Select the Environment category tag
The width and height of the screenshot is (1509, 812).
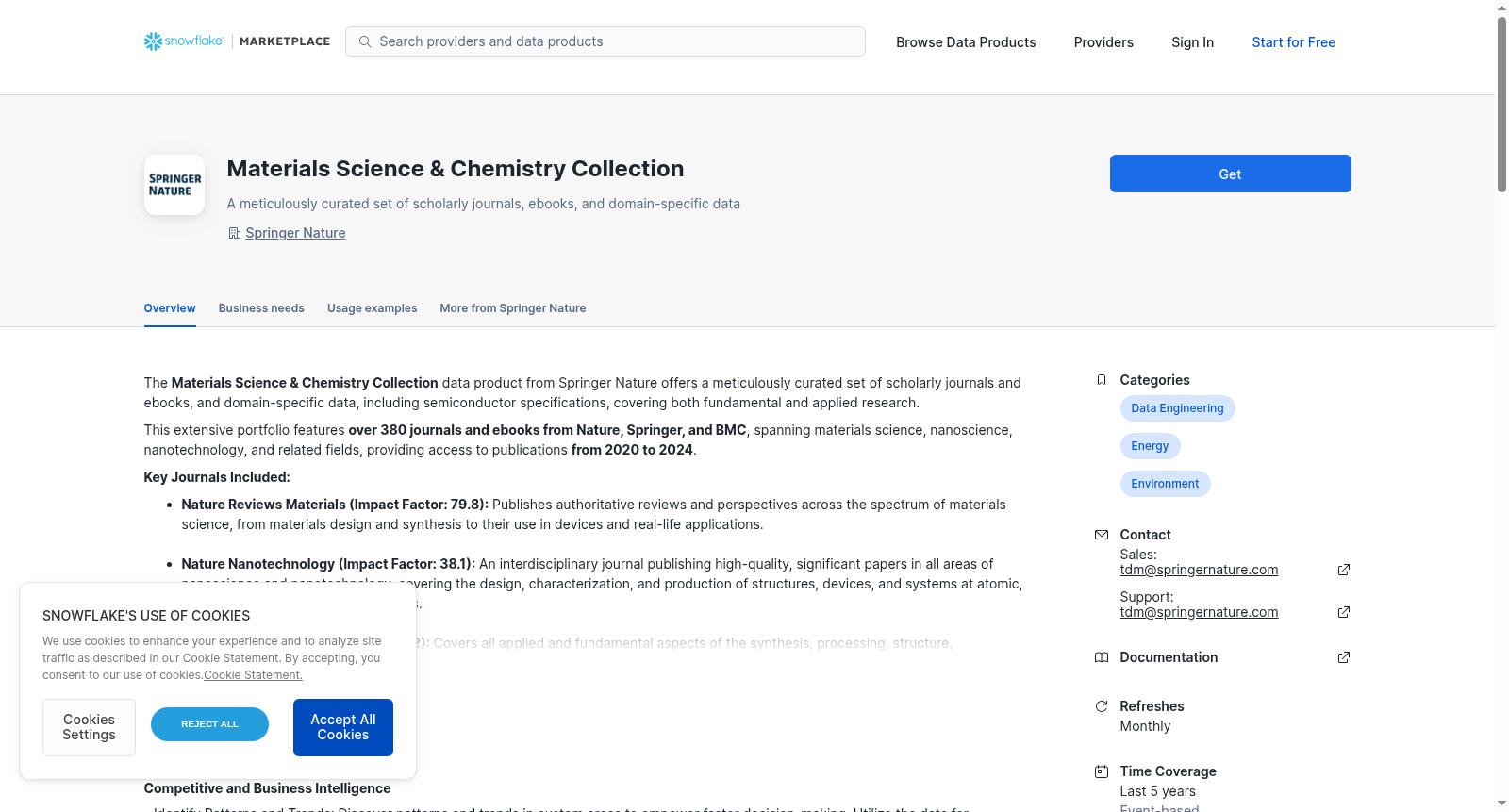pos(1165,484)
